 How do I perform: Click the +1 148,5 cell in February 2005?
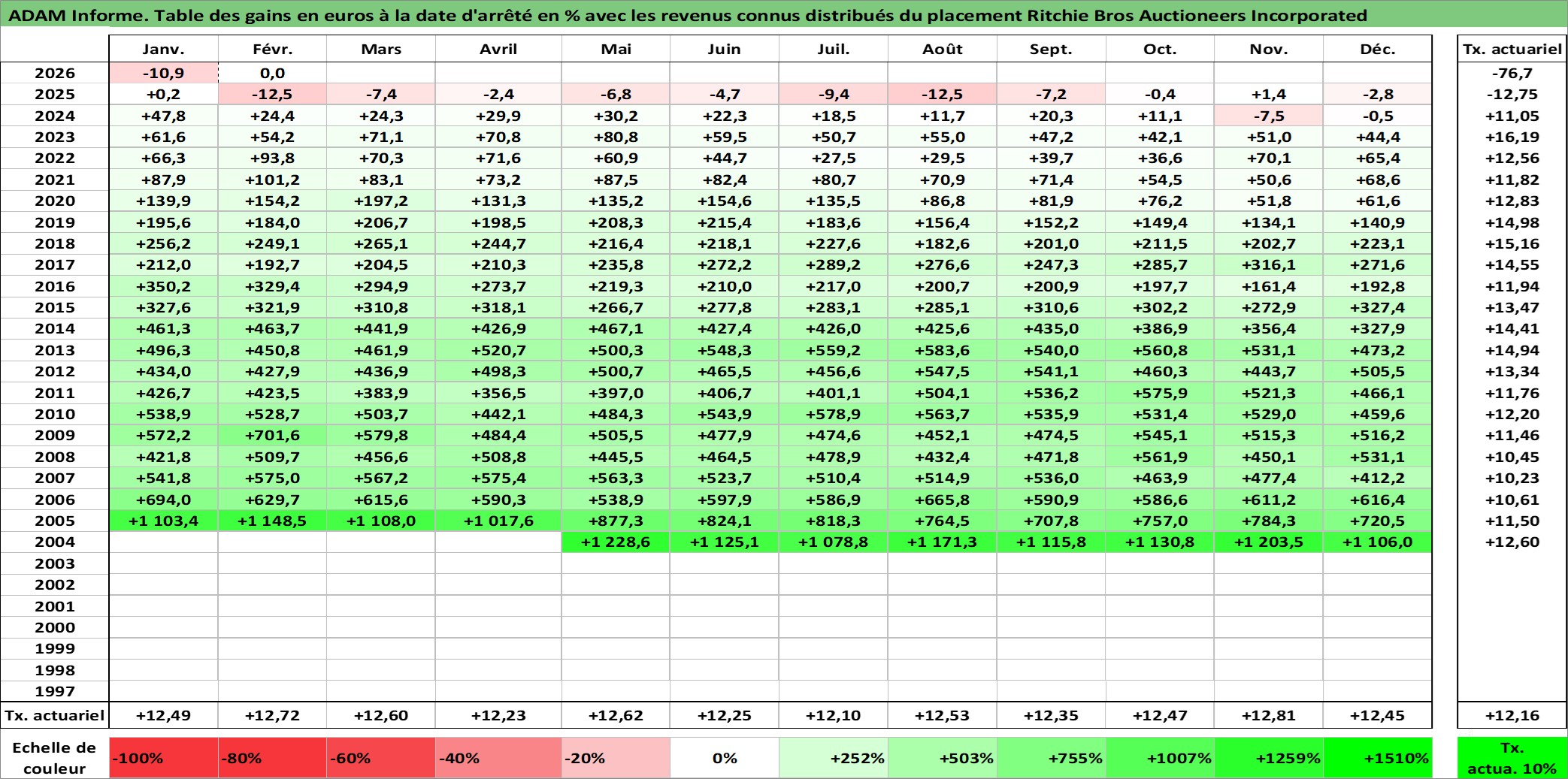(272, 521)
